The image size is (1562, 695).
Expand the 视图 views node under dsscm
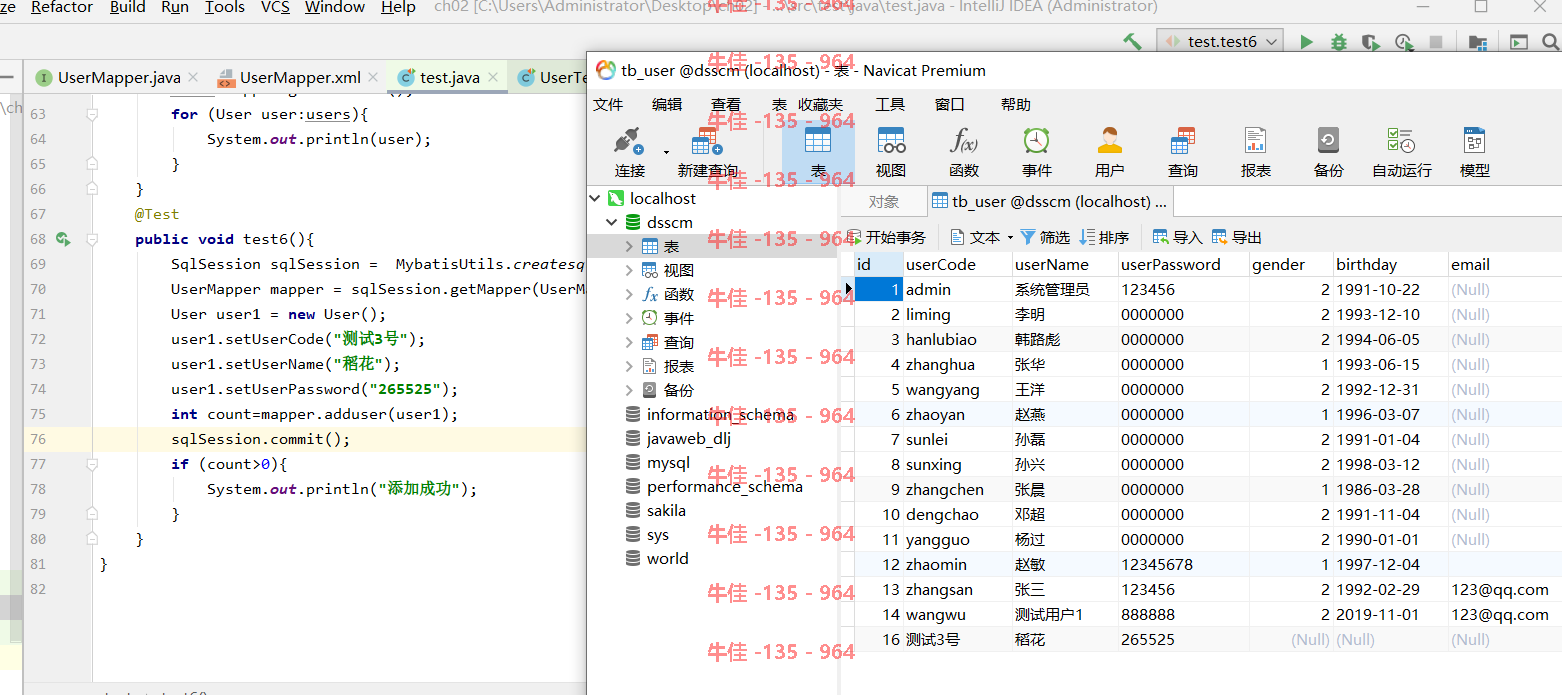tap(628, 270)
